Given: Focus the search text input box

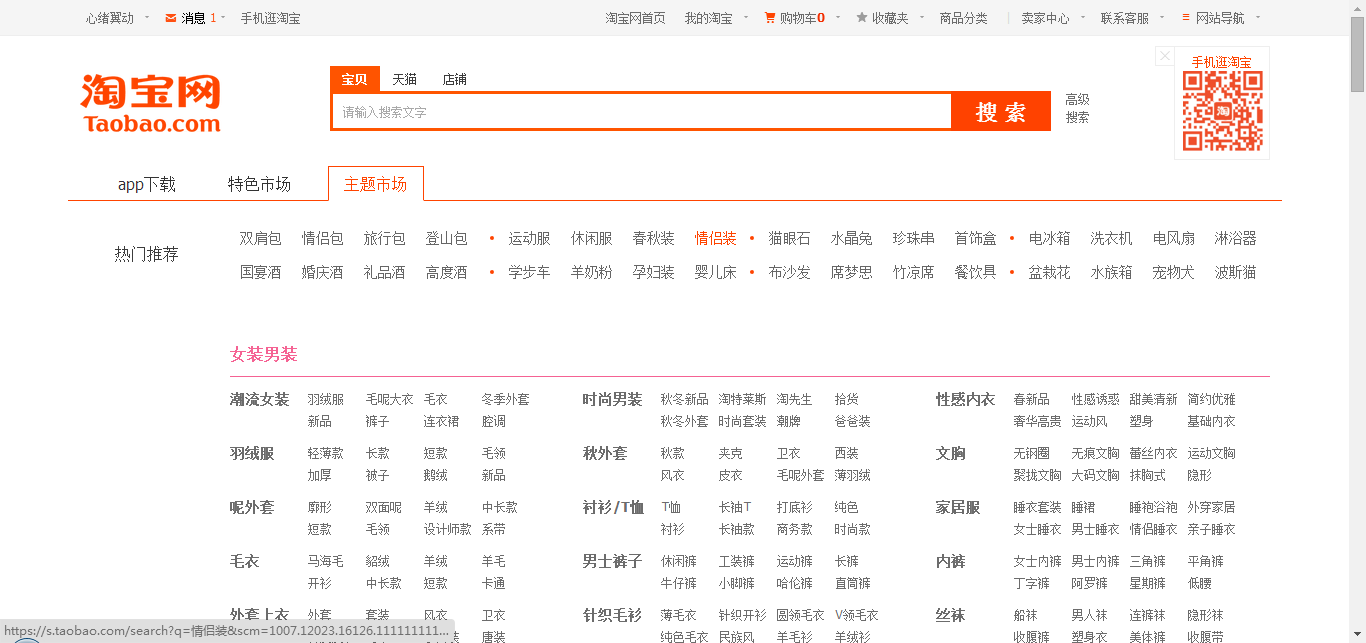Looking at the screenshot, I should coord(642,112).
